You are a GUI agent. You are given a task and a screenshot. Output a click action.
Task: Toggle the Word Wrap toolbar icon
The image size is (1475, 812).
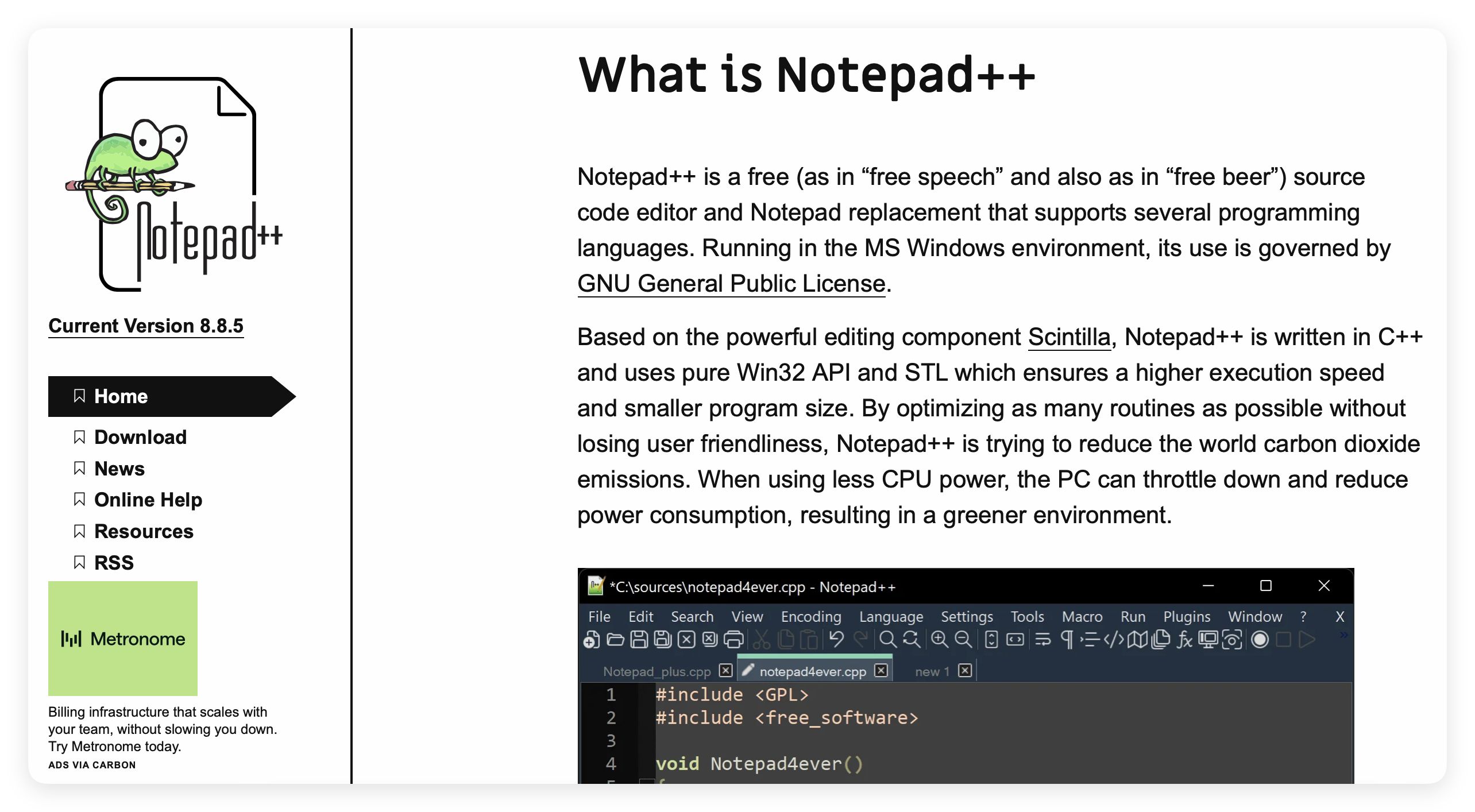1043,640
